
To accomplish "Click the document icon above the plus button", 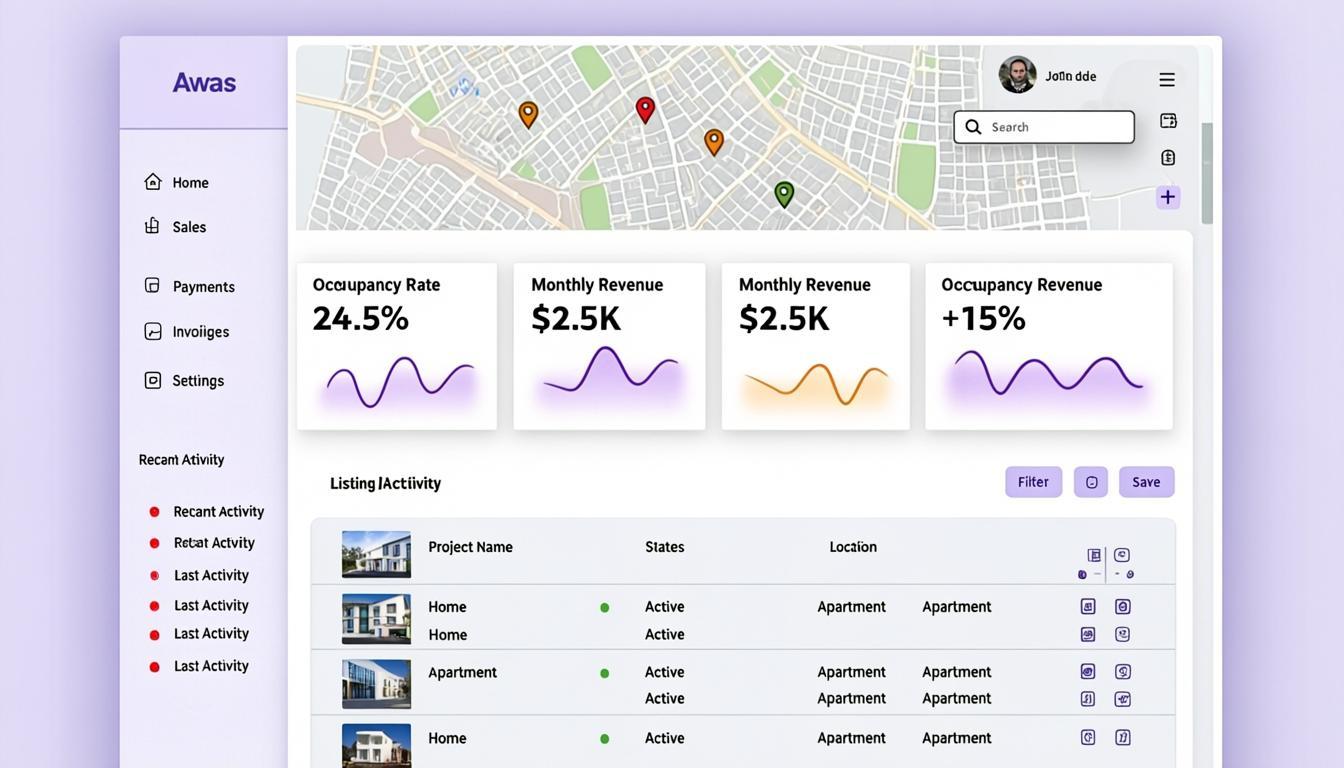I will pyautogui.click(x=1168, y=158).
